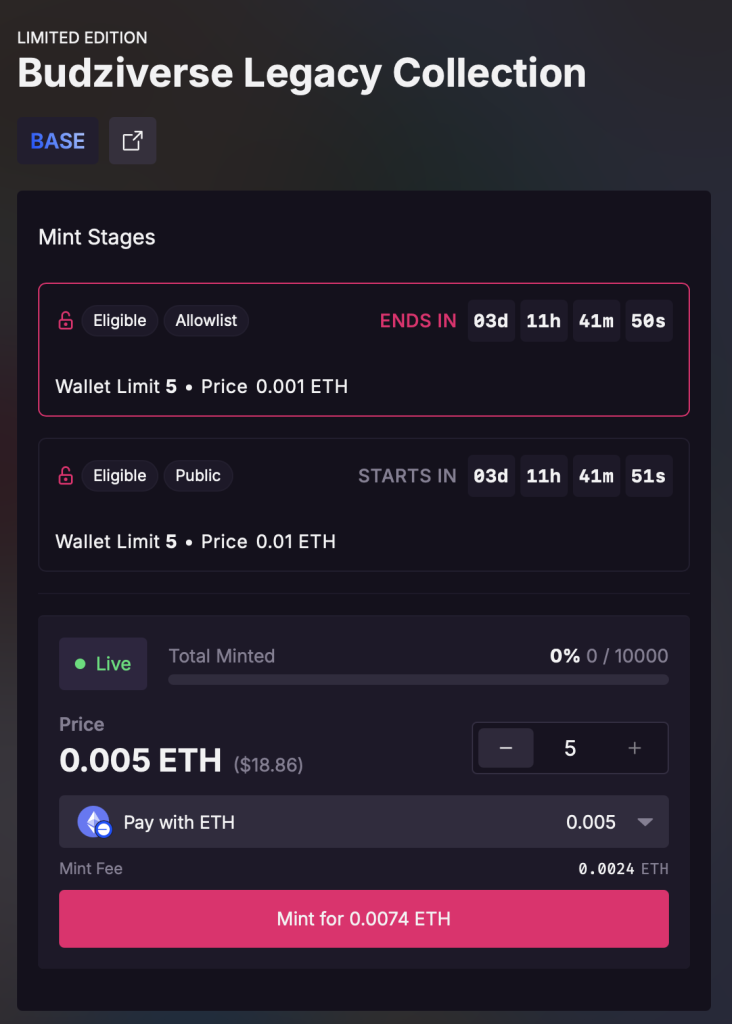Click the Eligible tag in Allowlist stage

coord(119,321)
